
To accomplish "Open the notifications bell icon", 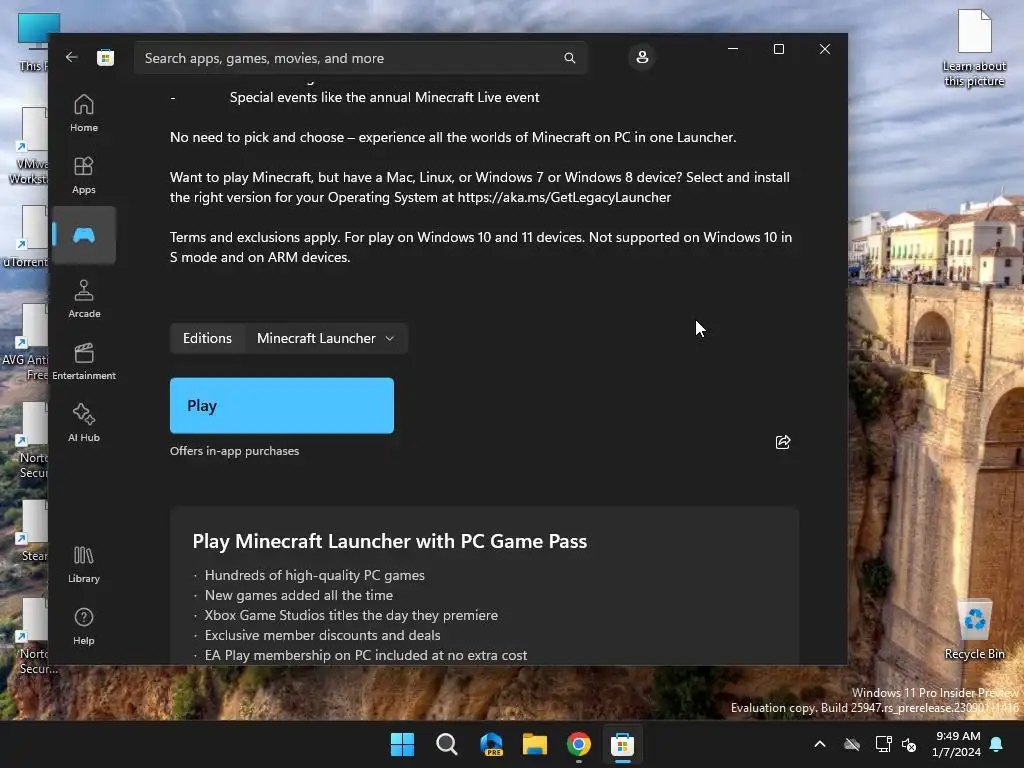I will (x=996, y=744).
